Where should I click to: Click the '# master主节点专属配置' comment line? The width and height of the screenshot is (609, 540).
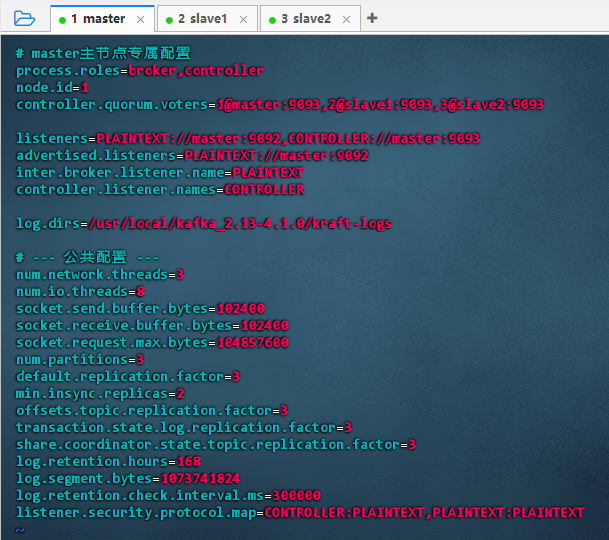(103, 53)
